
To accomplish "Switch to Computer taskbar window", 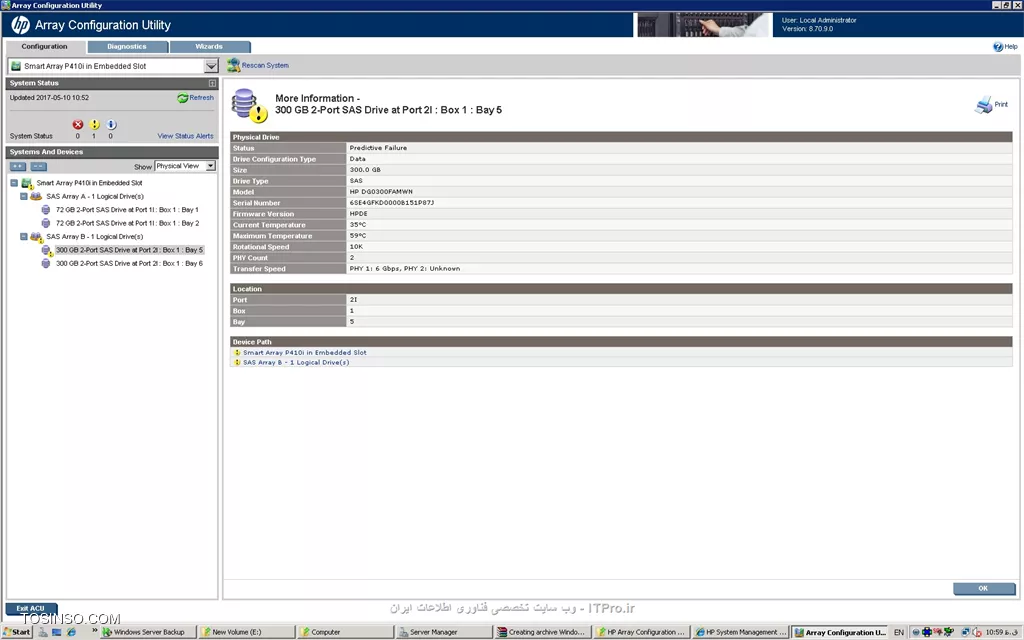I will (x=344, y=632).
